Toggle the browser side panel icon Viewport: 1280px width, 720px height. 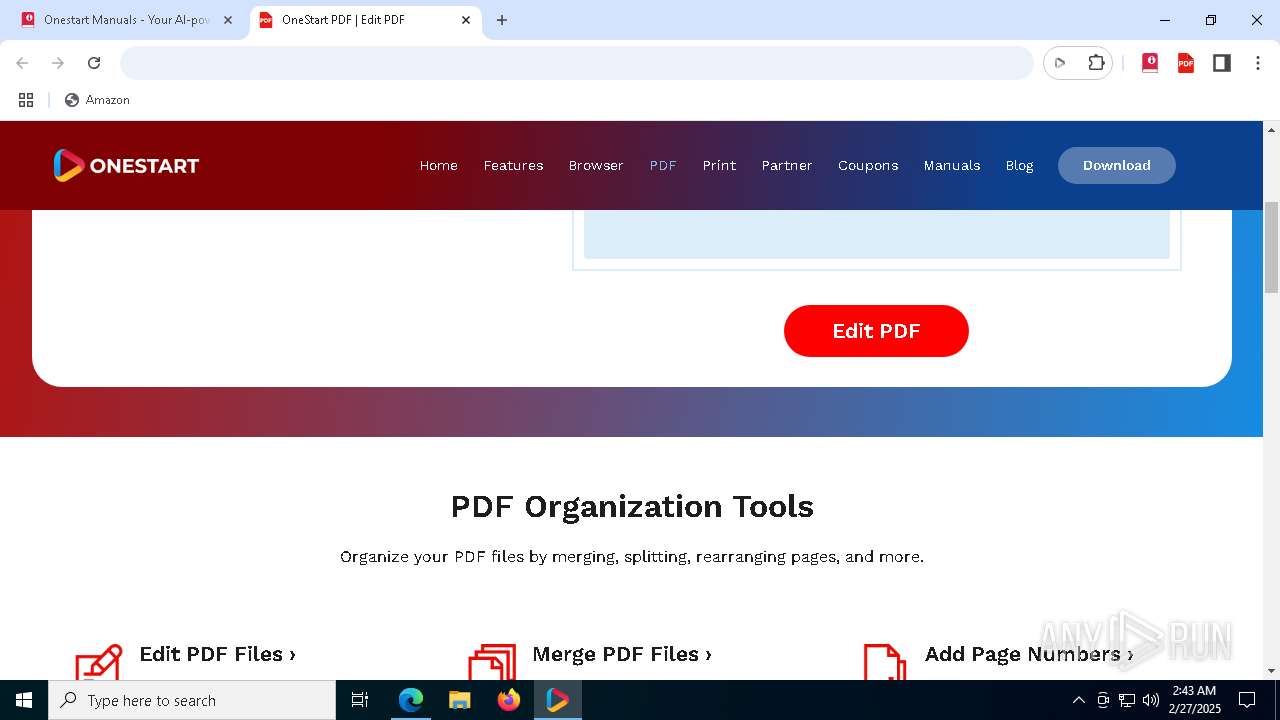pos(1222,63)
